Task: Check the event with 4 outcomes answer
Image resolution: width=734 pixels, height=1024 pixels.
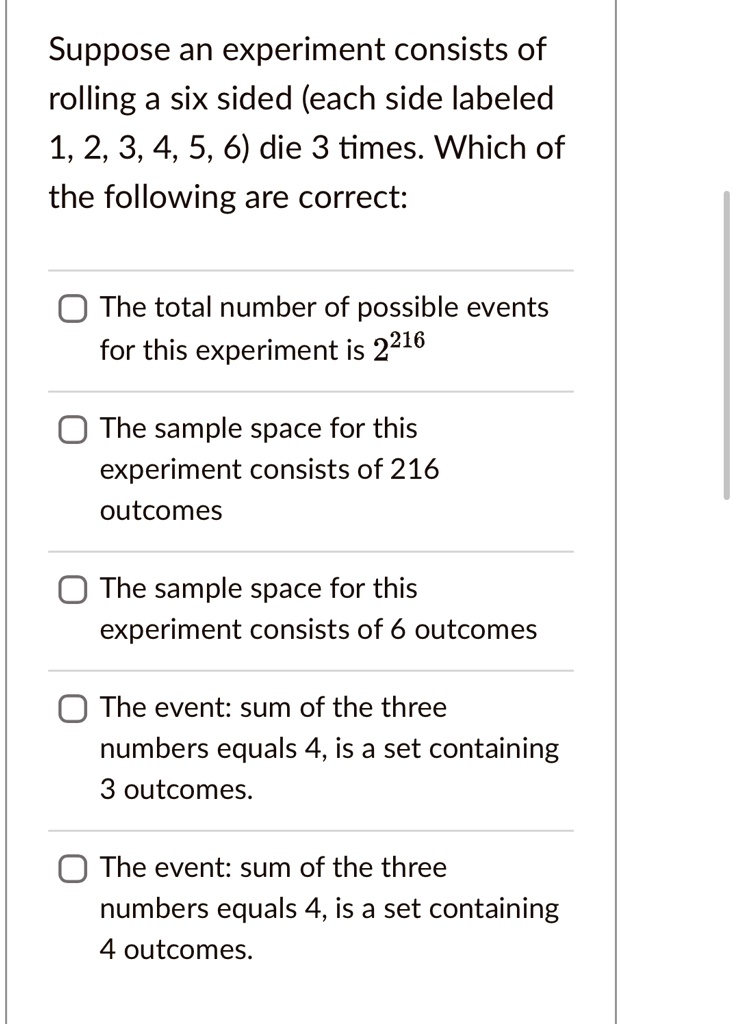Action: [x=71, y=869]
